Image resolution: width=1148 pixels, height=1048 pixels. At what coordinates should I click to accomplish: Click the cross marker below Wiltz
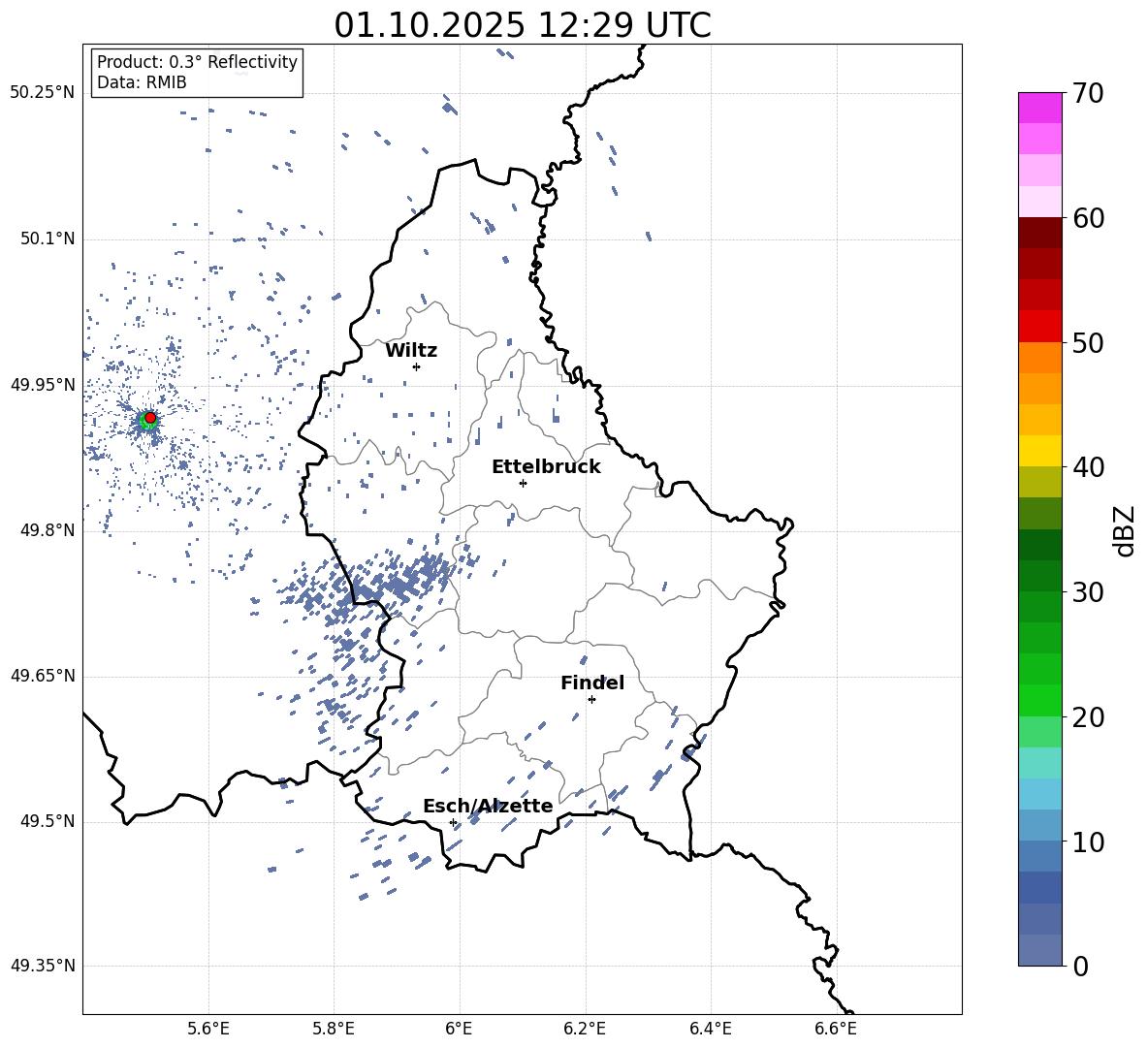click(416, 366)
